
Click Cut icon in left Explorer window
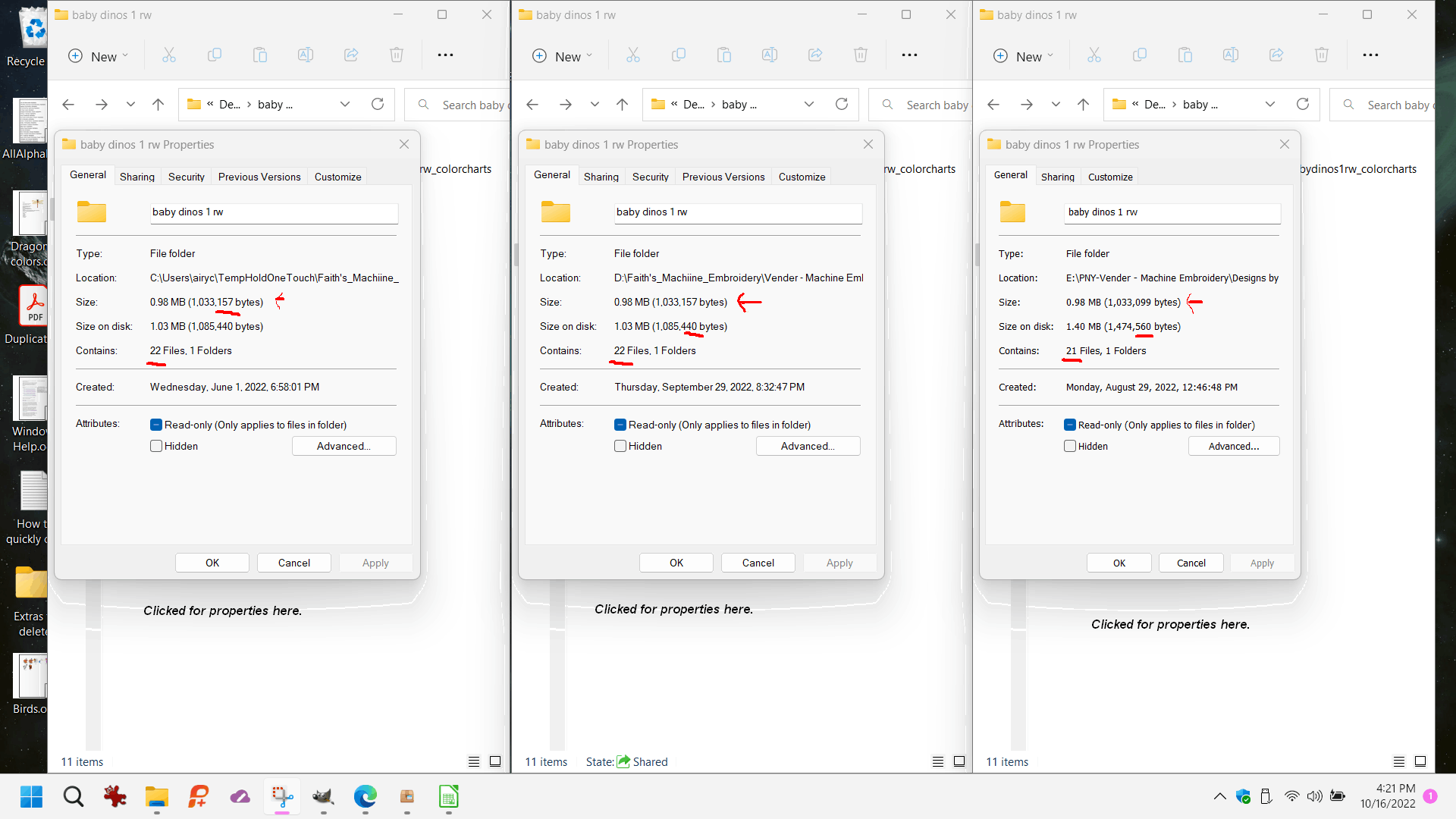[x=168, y=55]
